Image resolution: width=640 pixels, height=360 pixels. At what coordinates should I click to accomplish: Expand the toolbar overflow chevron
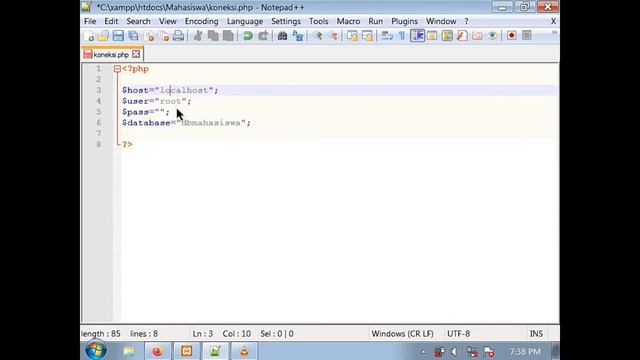554,34
